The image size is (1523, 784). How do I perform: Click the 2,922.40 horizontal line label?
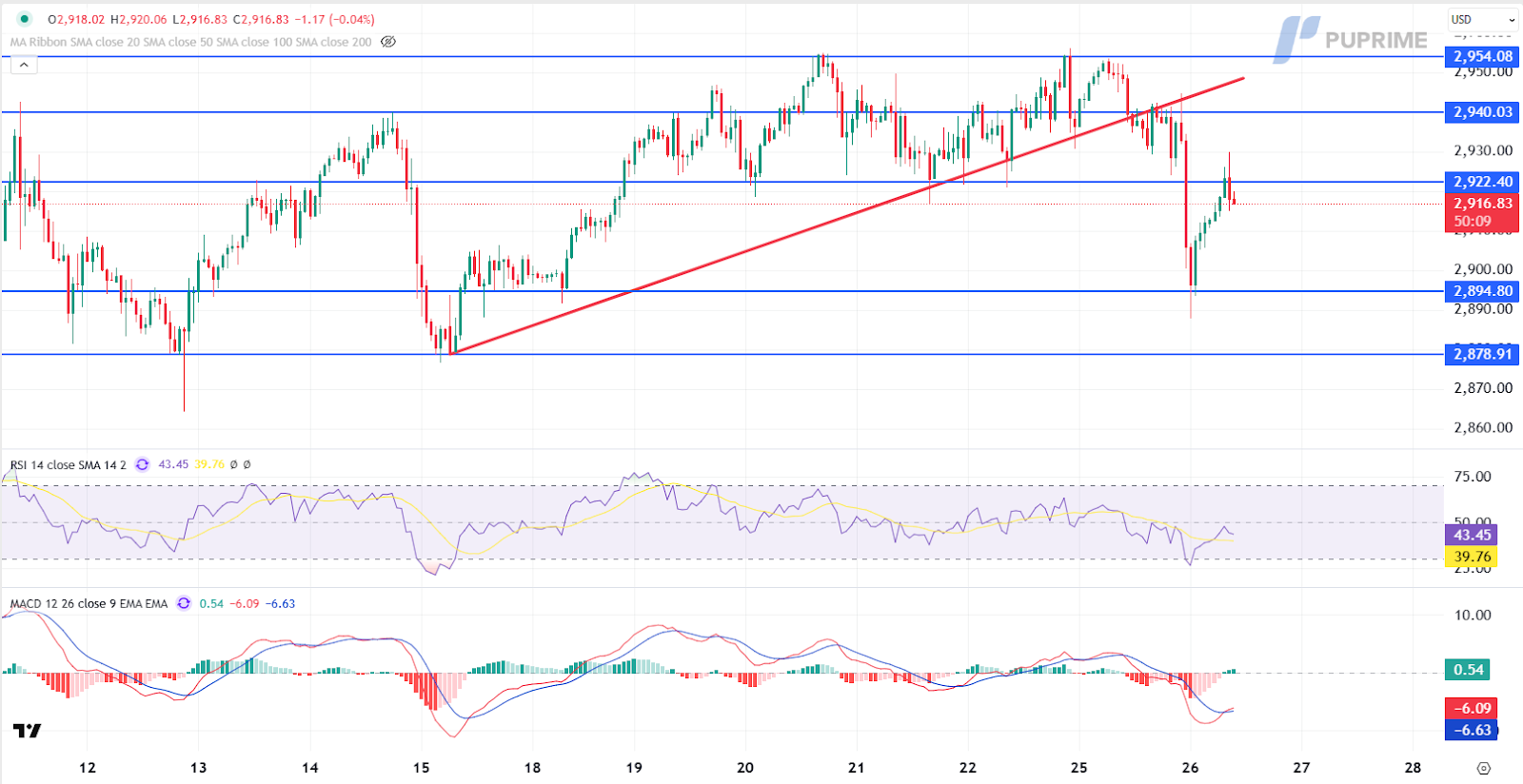pos(1482,182)
